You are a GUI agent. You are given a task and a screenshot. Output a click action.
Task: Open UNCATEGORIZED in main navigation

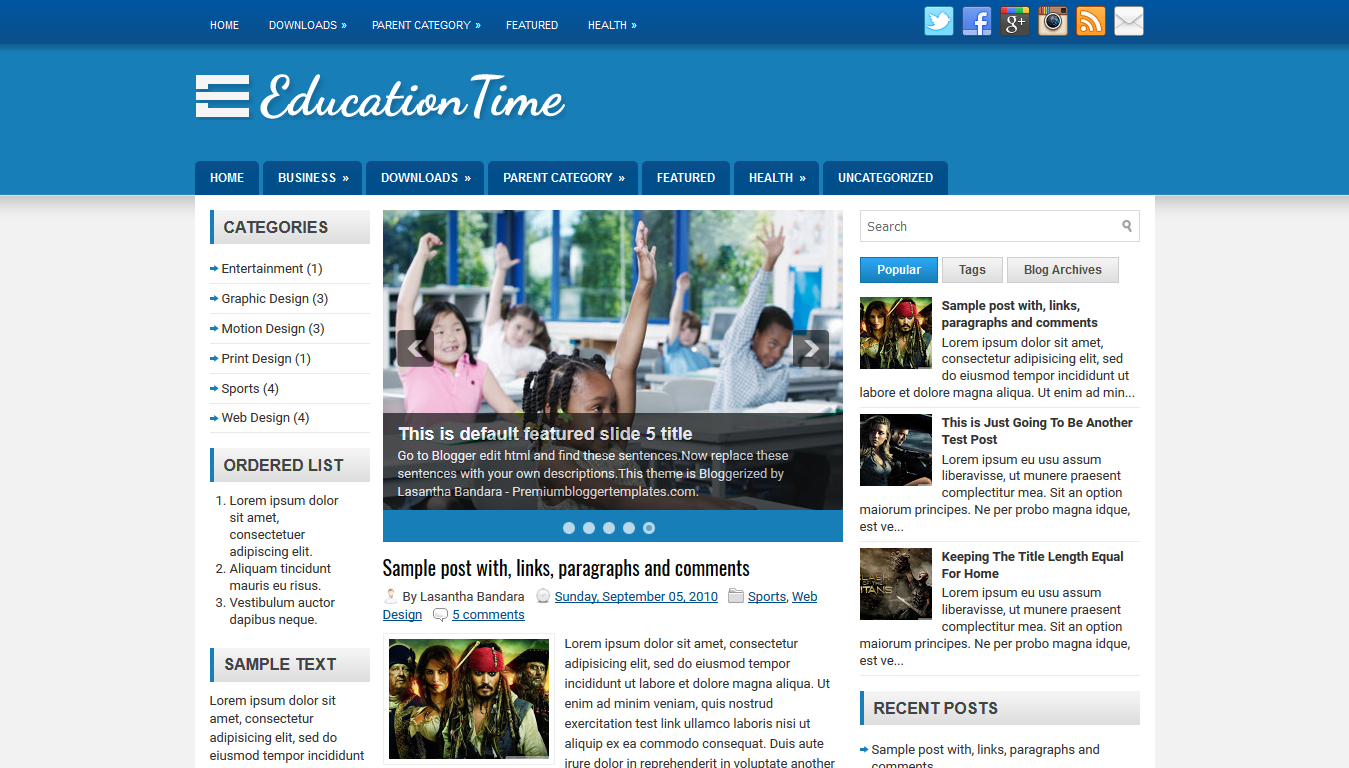885,178
